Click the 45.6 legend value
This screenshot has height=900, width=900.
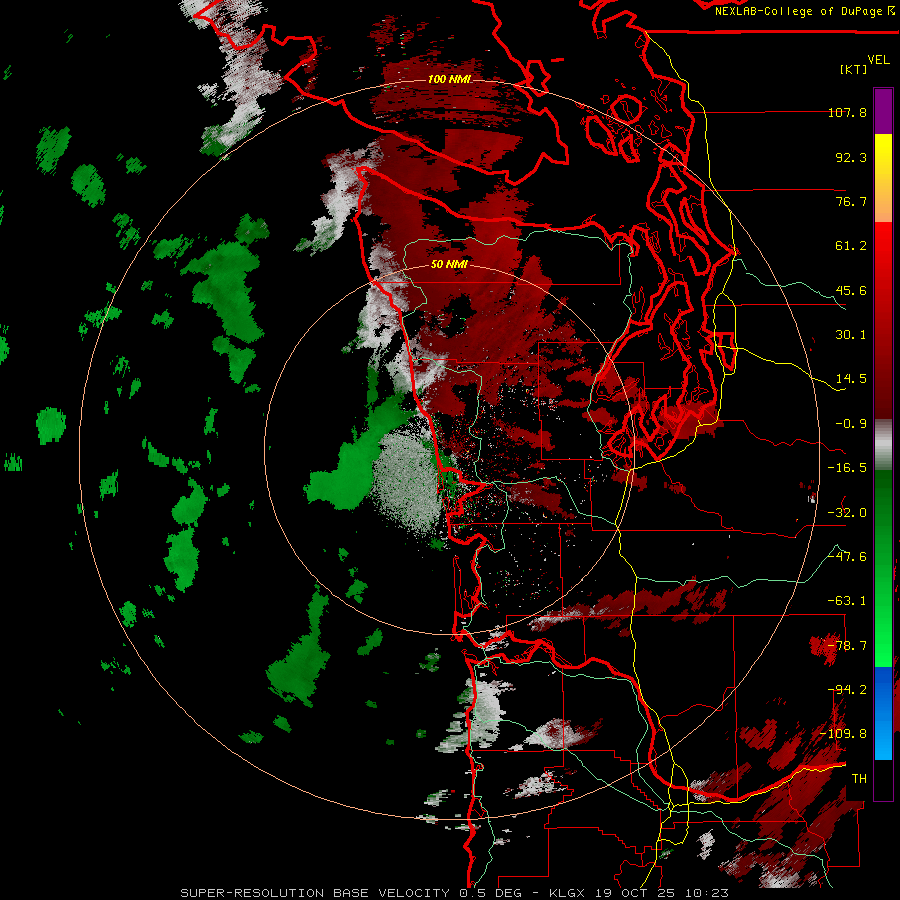(851, 290)
